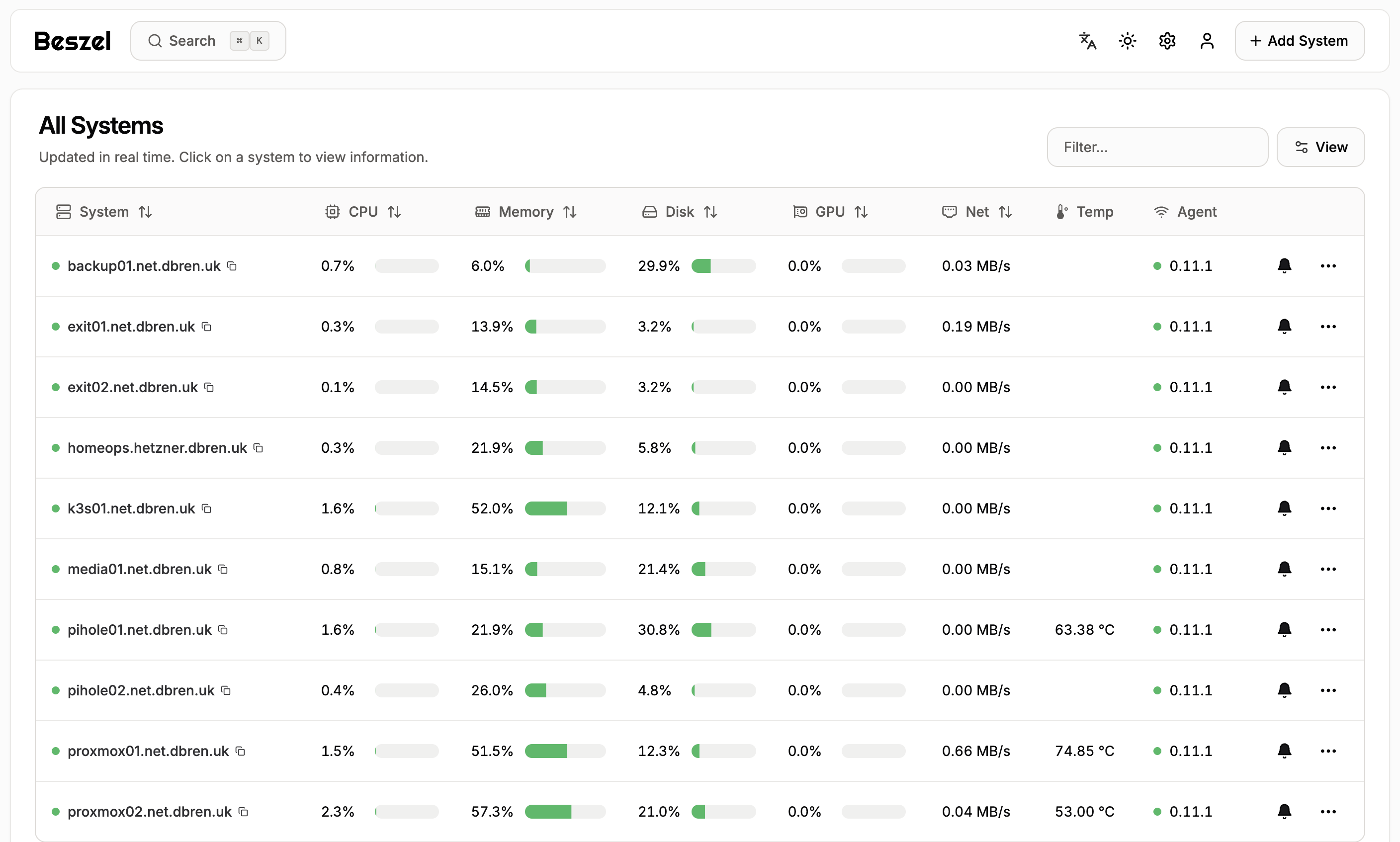Open alerts bell for k3s01.net.dbren.uk
The width and height of the screenshot is (1400, 842).
(x=1284, y=508)
